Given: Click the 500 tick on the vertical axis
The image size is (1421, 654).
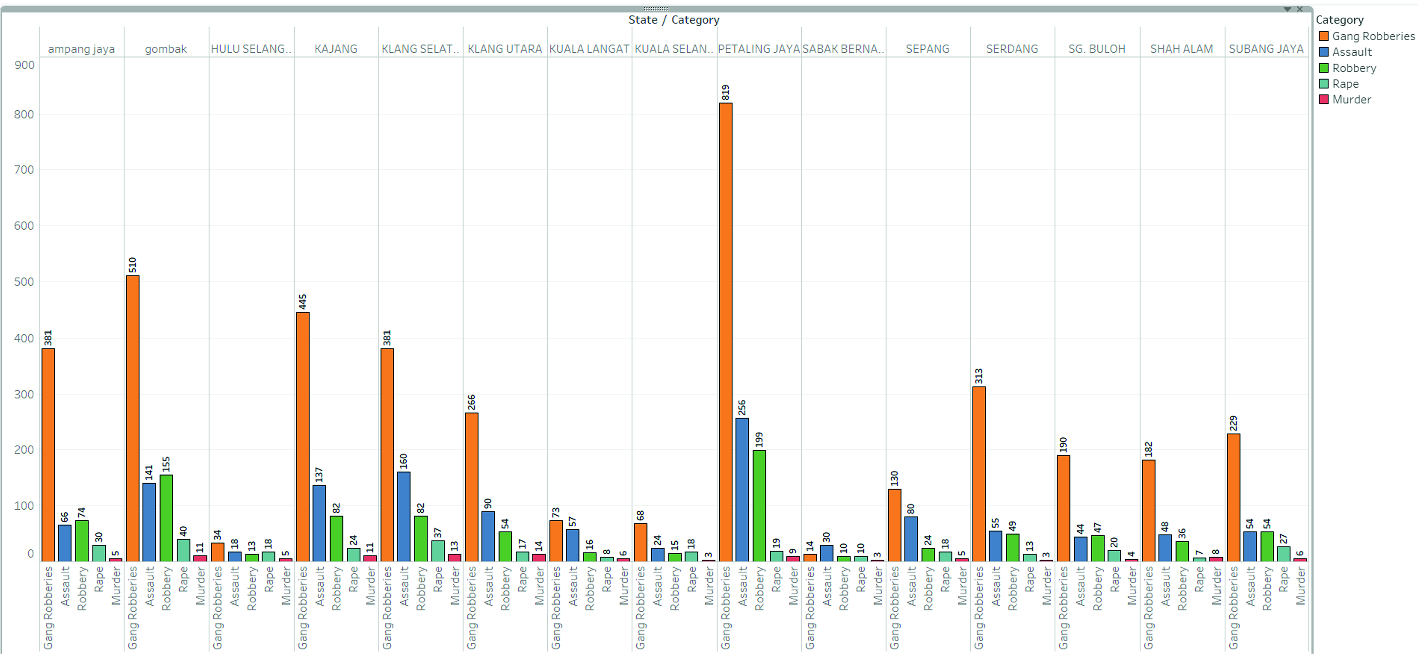Looking at the screenshot, I should click(22, 282).
